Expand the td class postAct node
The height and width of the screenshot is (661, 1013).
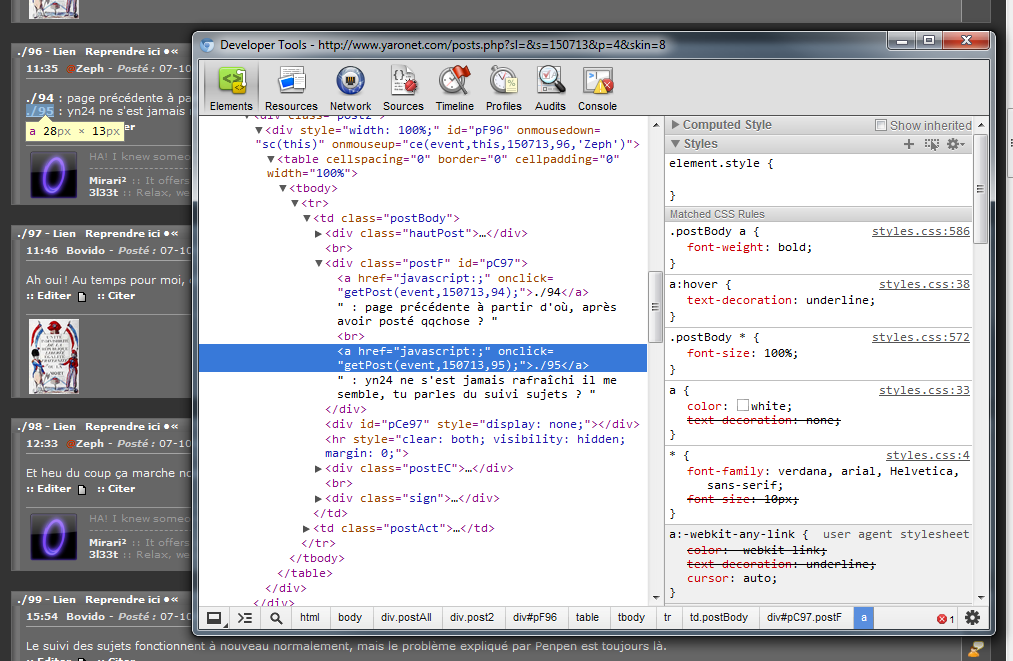point(307,528)
